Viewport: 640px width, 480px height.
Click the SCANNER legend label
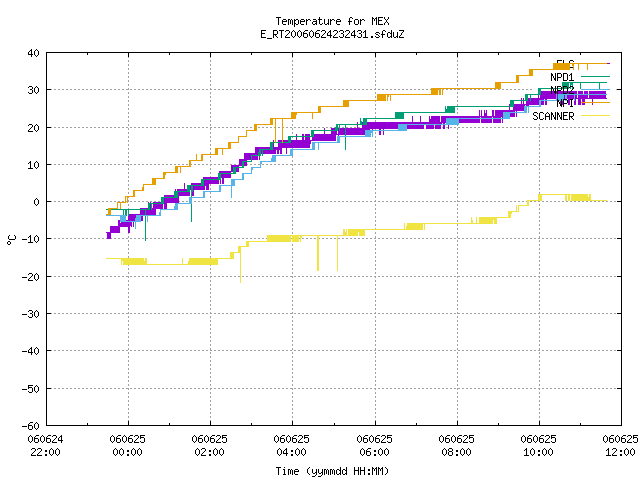[x=553, y=116]
